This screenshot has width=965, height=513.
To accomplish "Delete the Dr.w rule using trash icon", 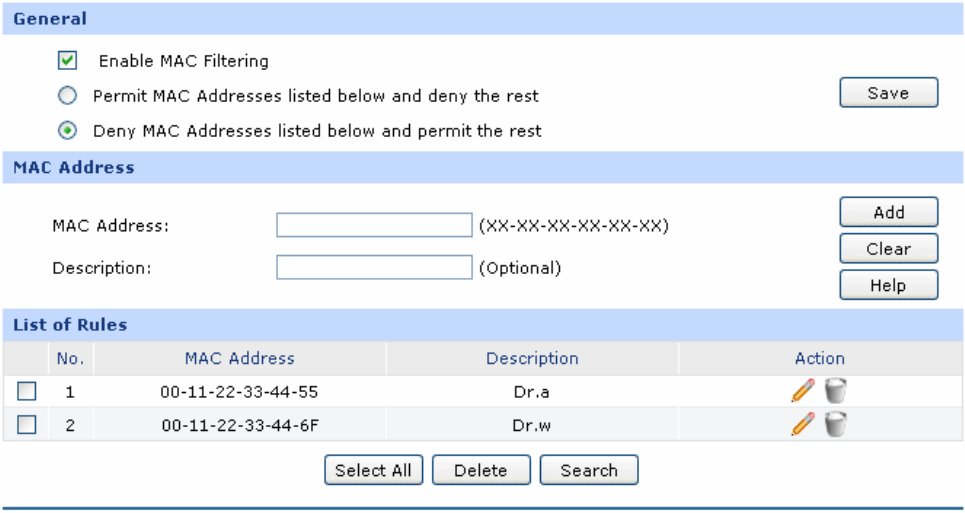I will pos(835,425).
